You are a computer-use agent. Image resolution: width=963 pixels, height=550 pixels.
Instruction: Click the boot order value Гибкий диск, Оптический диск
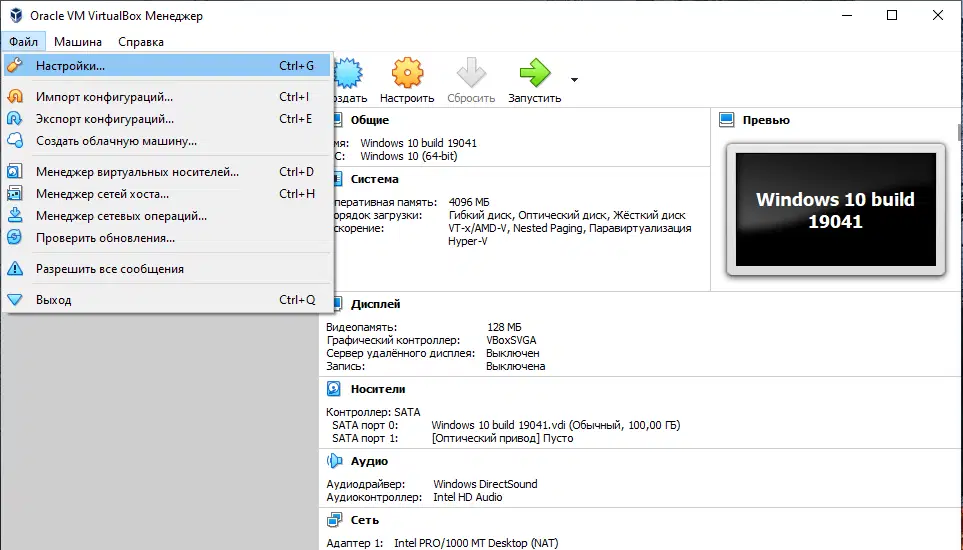(567, 215)
